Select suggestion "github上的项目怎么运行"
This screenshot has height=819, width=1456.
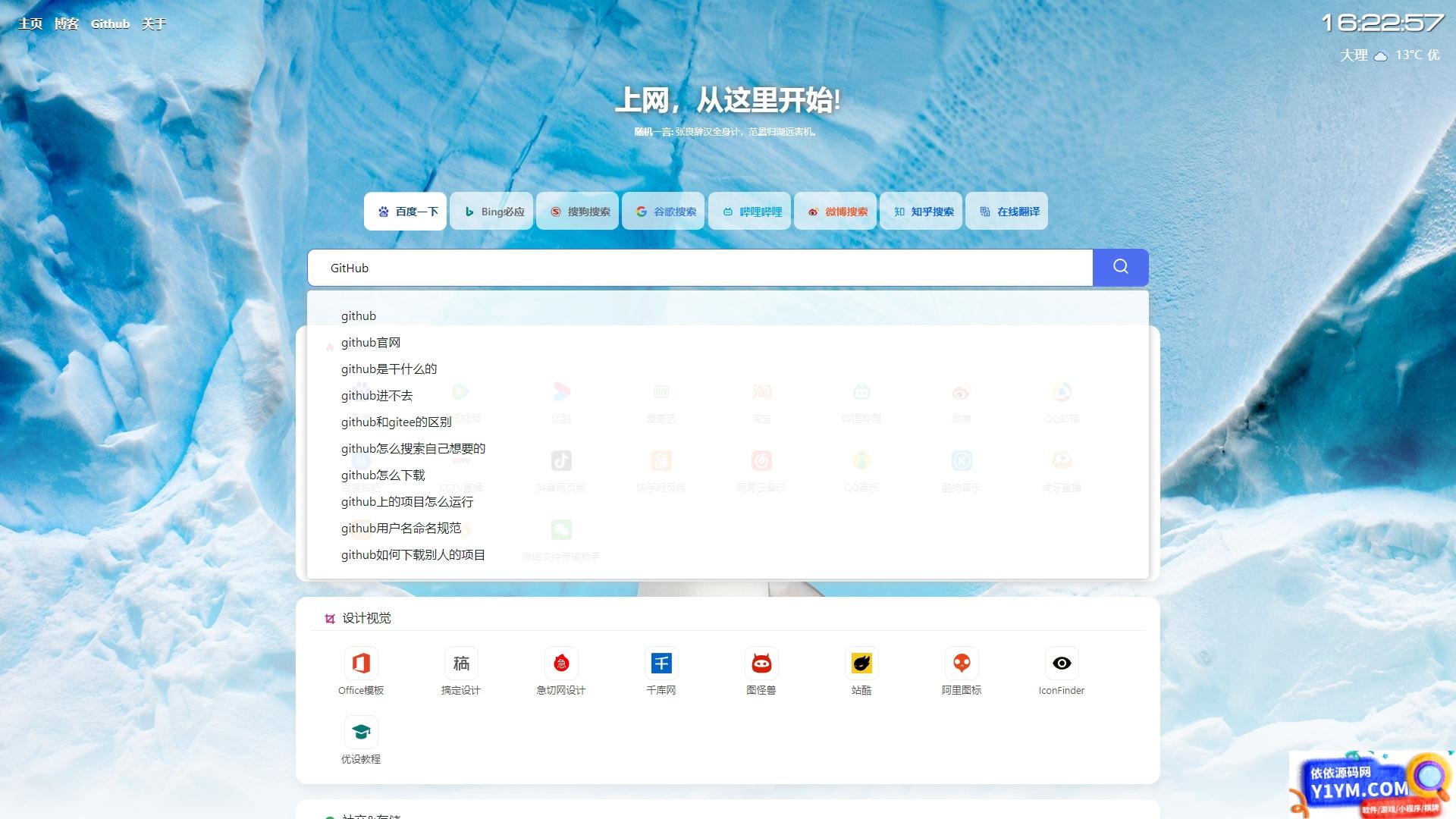pos(728,502)
